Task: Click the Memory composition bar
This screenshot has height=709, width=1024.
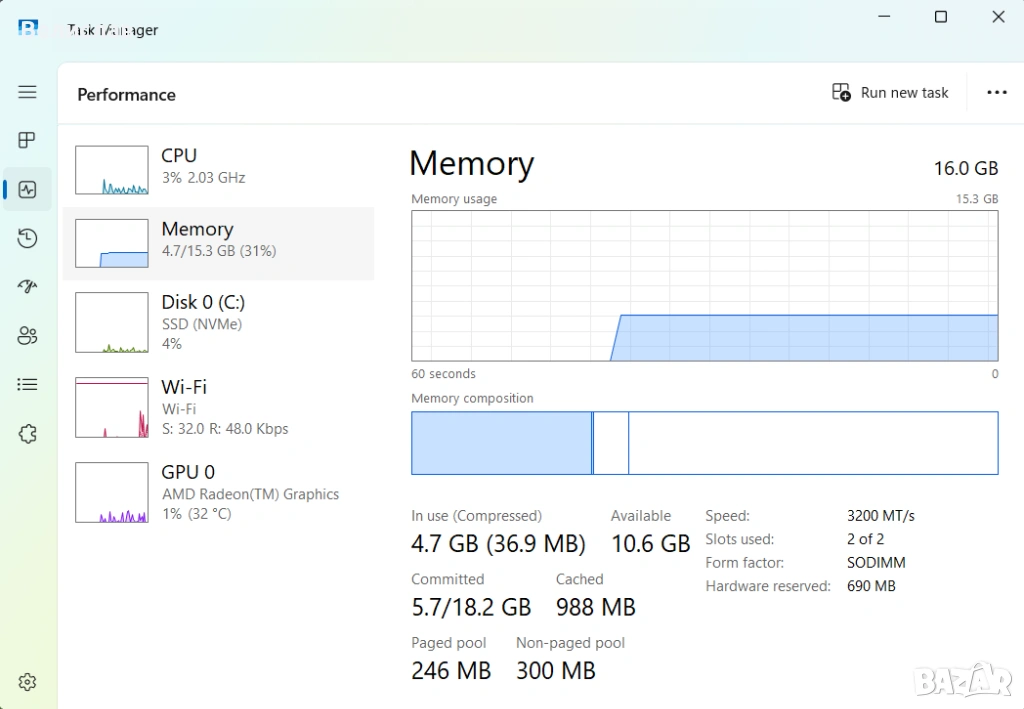Action: (x=704, y=443)
